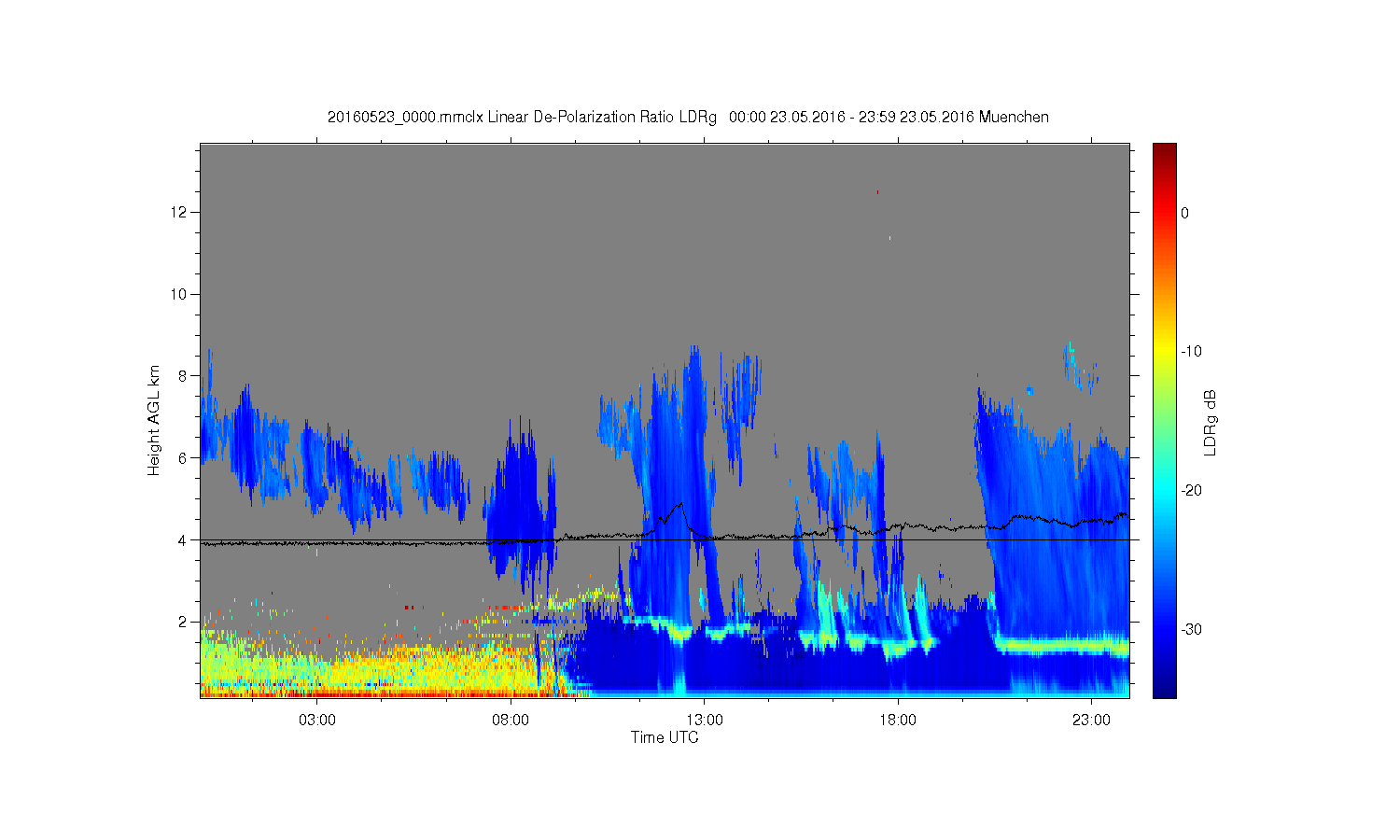The height and width of the screenshot is (840, 1400).
Task: Click the height tick label 6
Action: [x=184, y=457]
